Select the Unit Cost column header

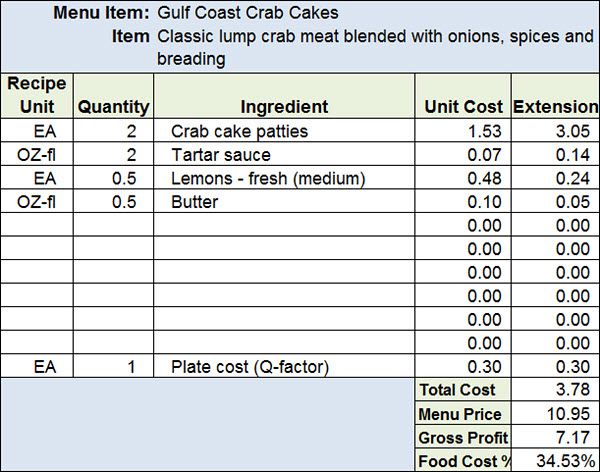[462, 106]
